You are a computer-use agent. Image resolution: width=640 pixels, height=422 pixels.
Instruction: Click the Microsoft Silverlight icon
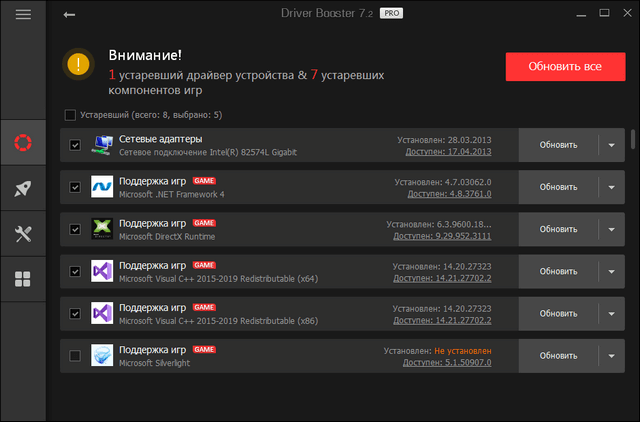click(x=102, y=355)
